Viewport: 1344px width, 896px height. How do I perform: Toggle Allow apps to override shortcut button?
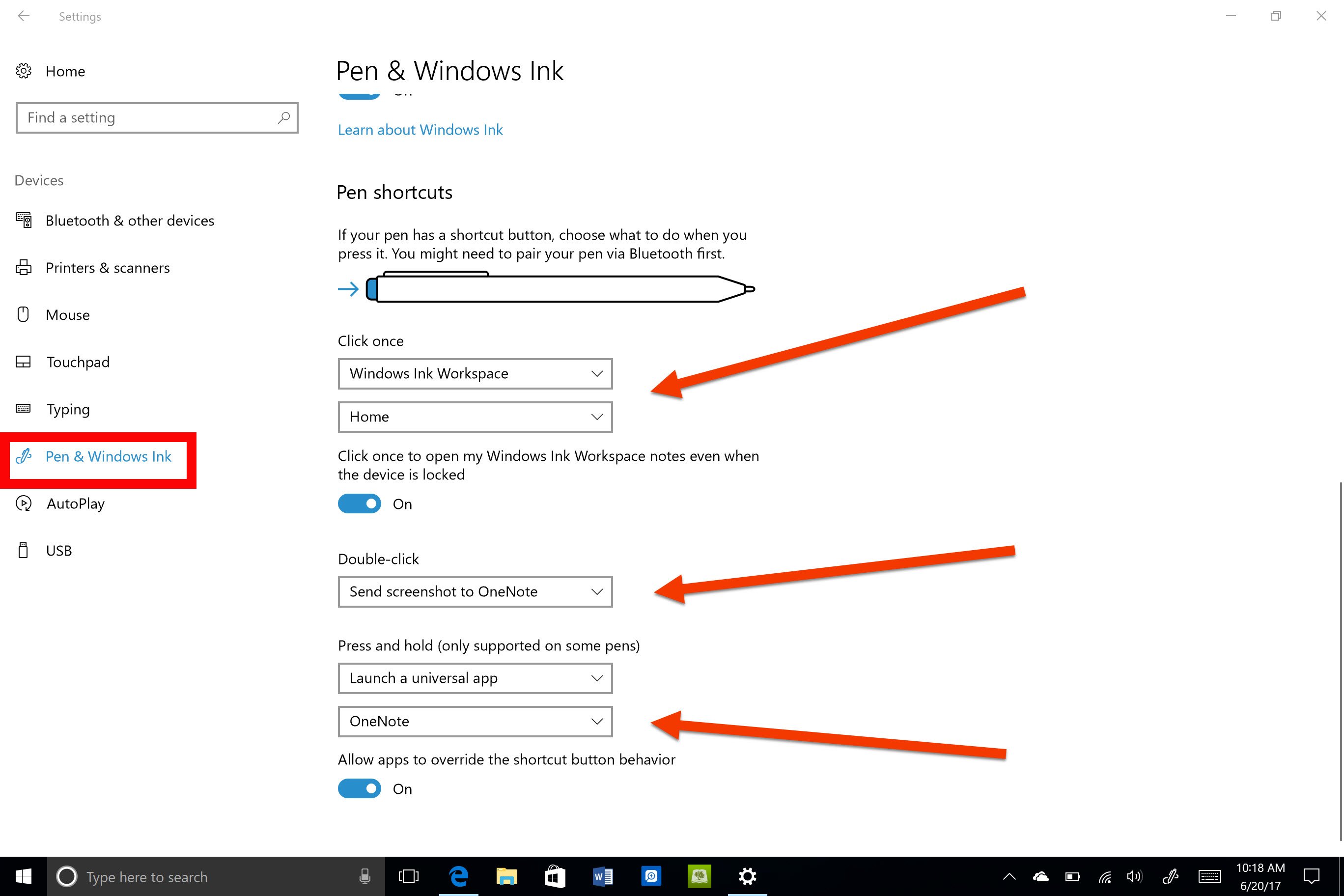pos(360,788)
